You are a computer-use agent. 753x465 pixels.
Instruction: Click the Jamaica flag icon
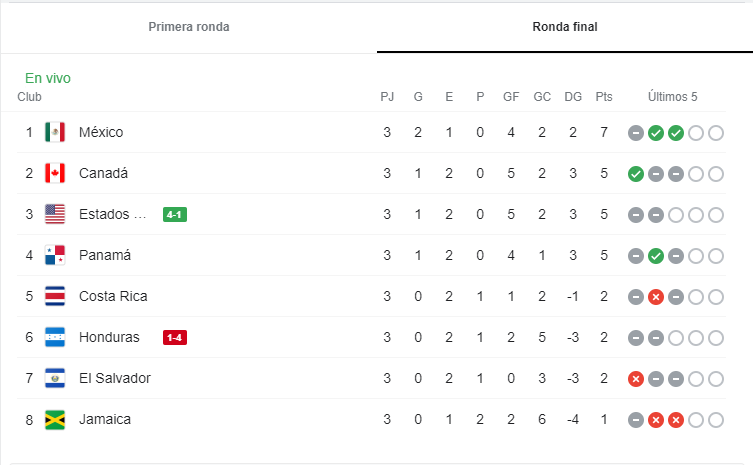(x=55, y=419)
